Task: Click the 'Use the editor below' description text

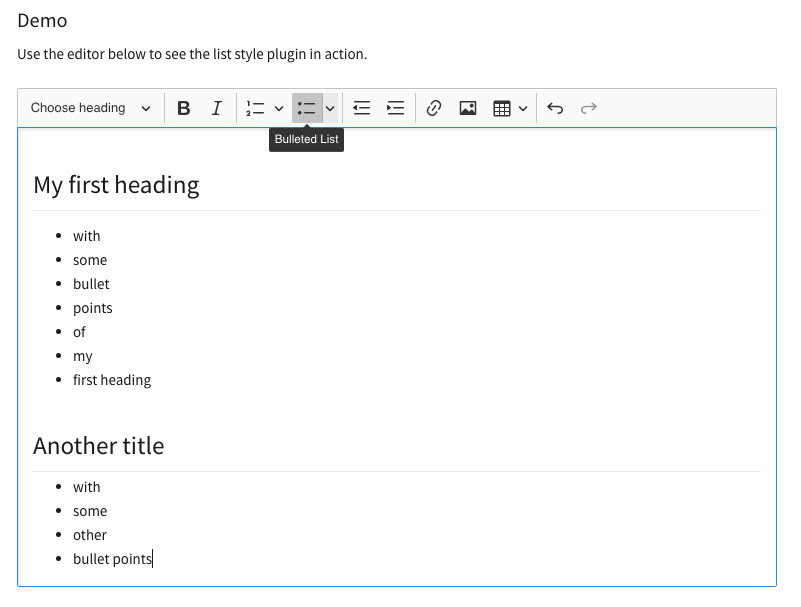Action: coord(192,54)
